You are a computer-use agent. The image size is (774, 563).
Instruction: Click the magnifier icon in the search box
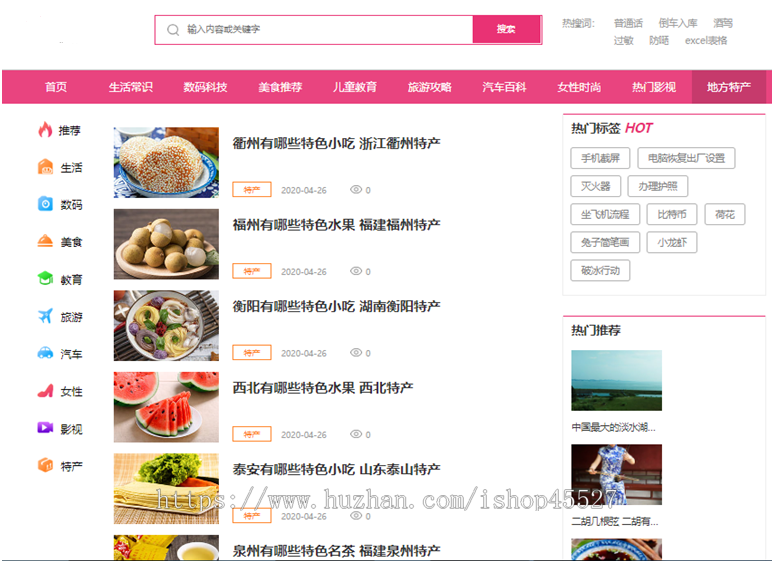pyautogui.click(x=173, y=30)
